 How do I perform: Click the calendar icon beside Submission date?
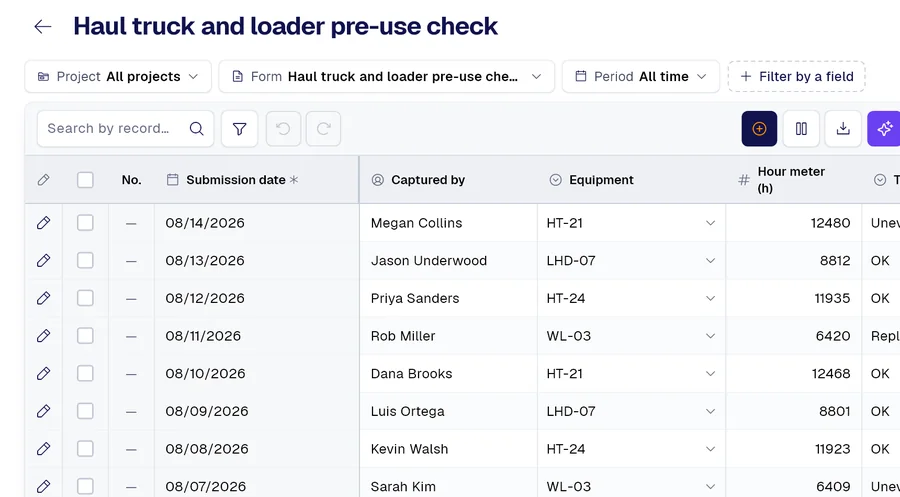pos(172,180)
